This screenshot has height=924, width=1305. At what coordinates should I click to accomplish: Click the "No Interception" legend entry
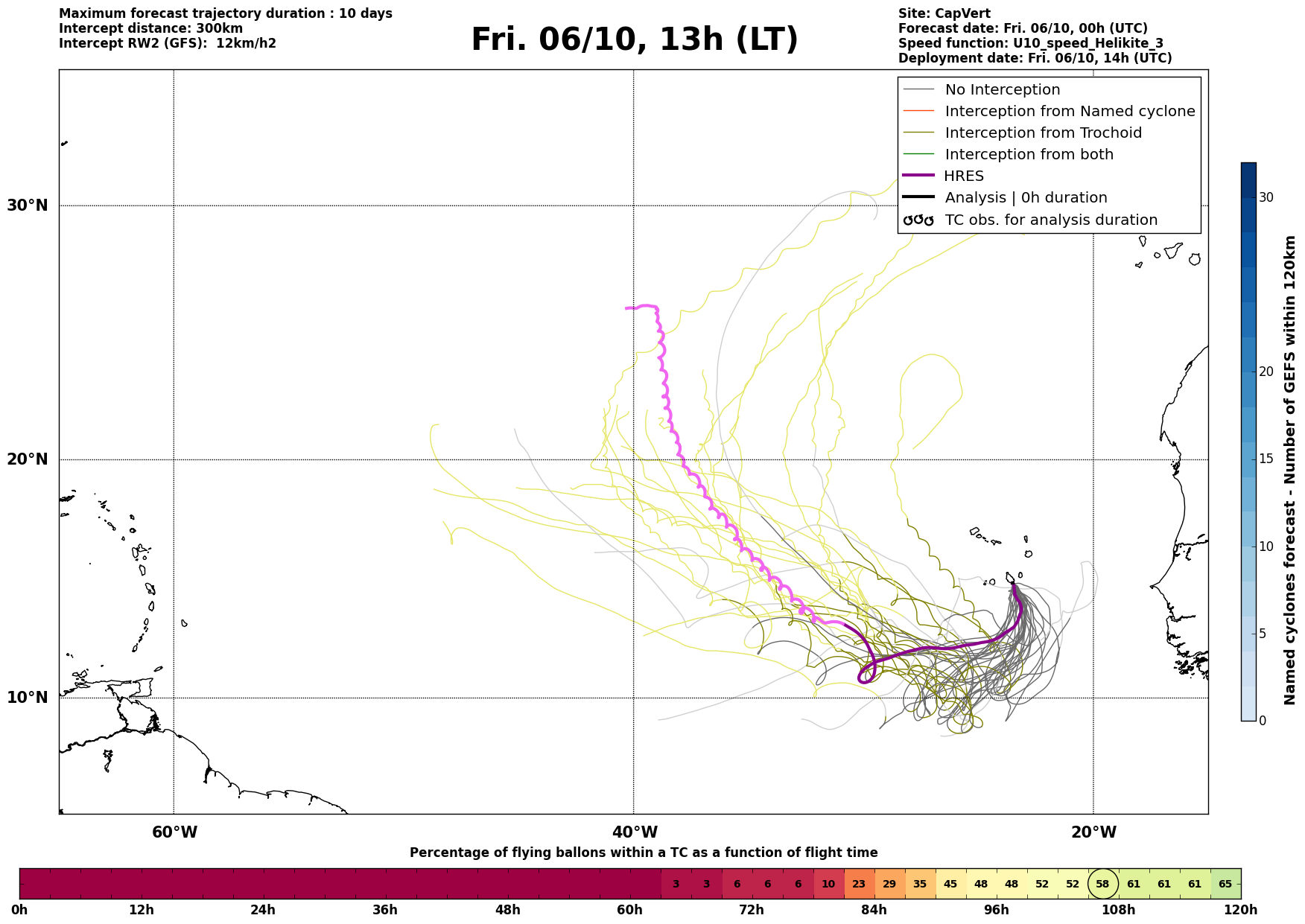pyautogui.click(x=1003, y=89)
